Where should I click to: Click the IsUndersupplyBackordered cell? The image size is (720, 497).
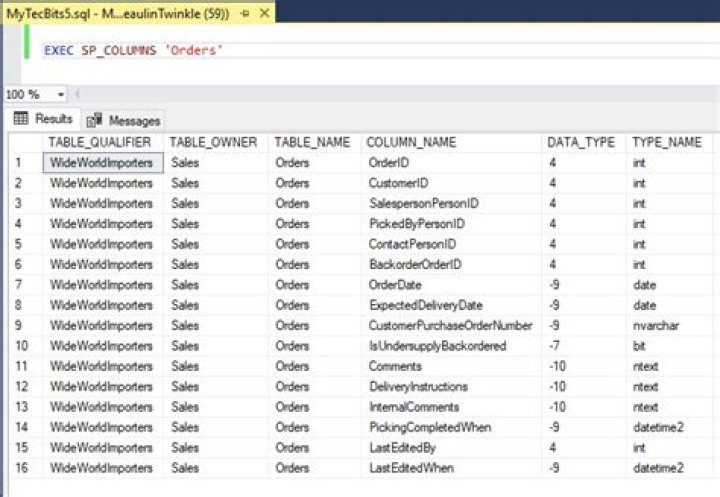pyautogui.click(x=451, y=346)
